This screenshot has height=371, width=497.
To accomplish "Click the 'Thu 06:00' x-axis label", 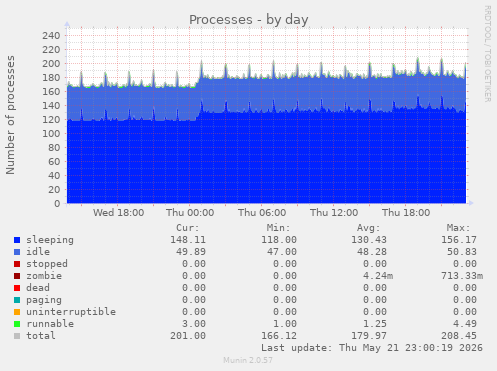I will click(262, 213).
